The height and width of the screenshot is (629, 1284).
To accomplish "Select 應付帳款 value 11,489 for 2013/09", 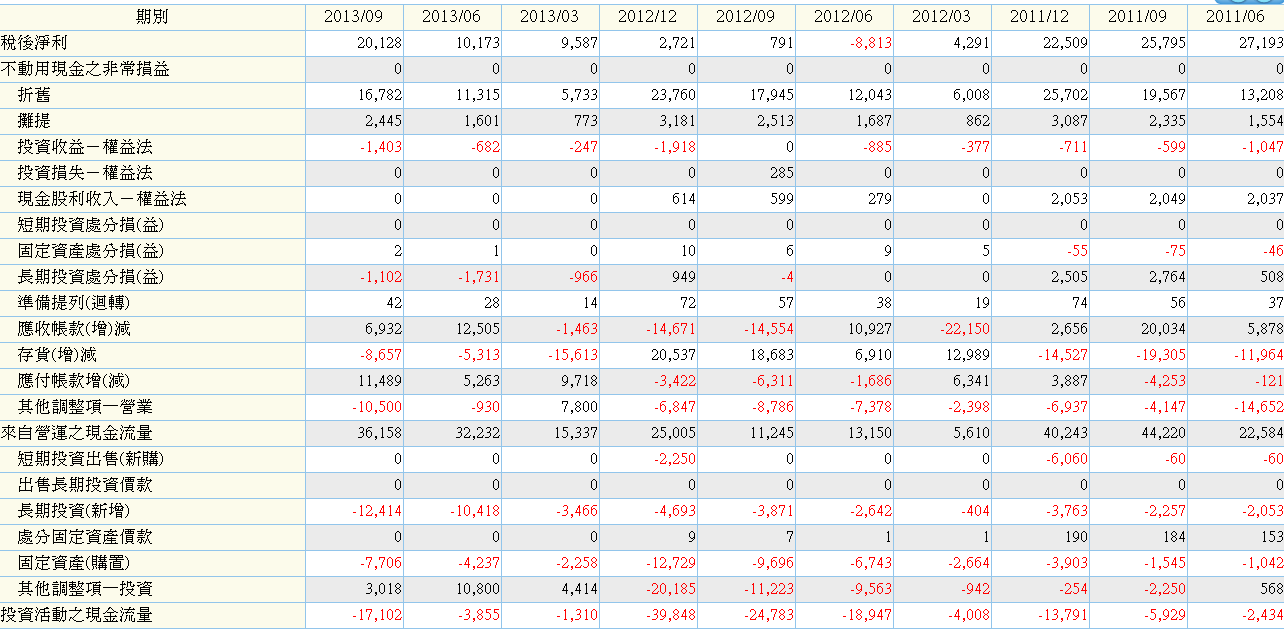I will pyautogui.click(x=379, y=381).
